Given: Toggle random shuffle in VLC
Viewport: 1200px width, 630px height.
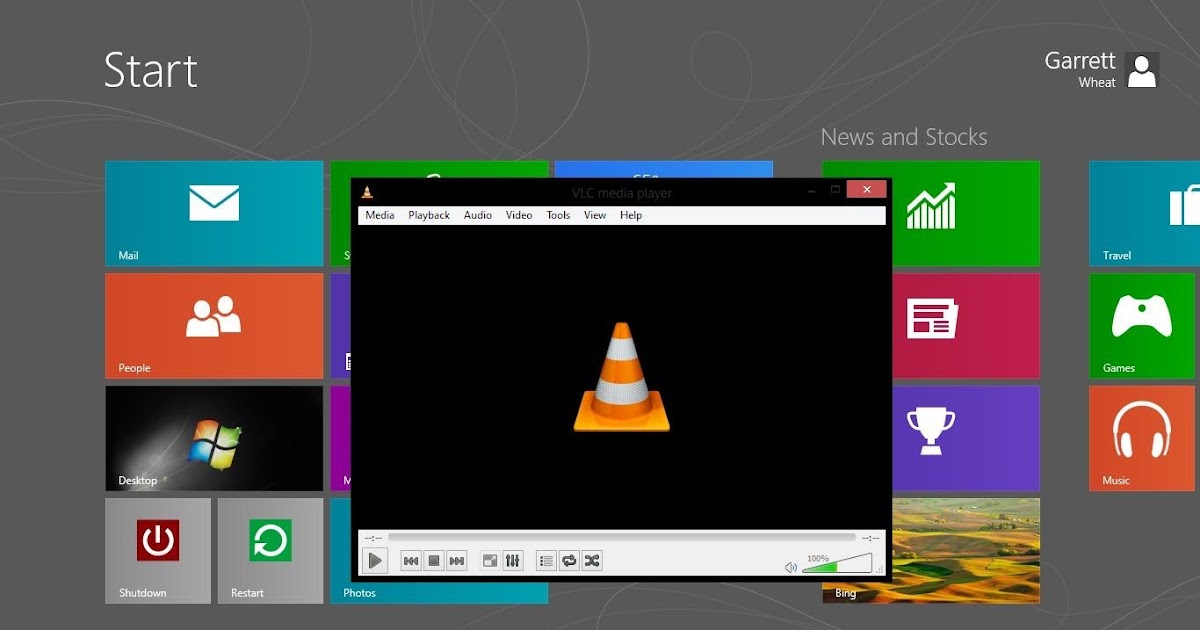Looking at the screenshot, I should 592,561.
